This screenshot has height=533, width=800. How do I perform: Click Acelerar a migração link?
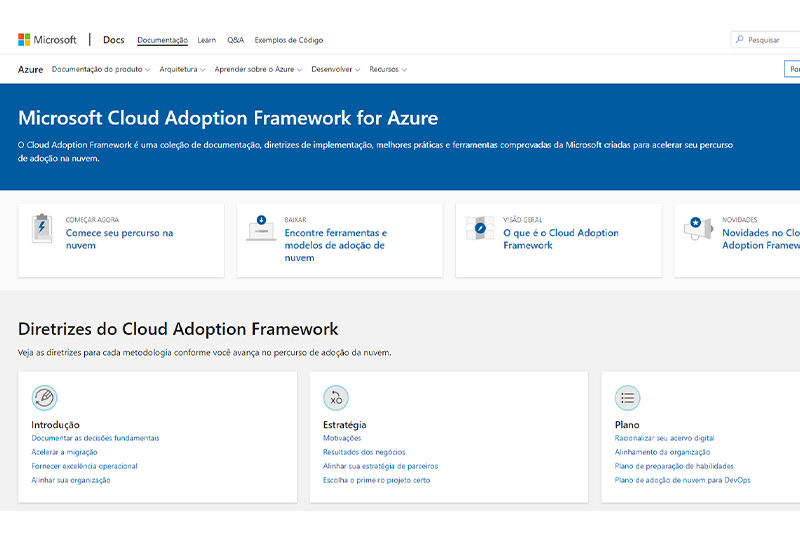64,452
